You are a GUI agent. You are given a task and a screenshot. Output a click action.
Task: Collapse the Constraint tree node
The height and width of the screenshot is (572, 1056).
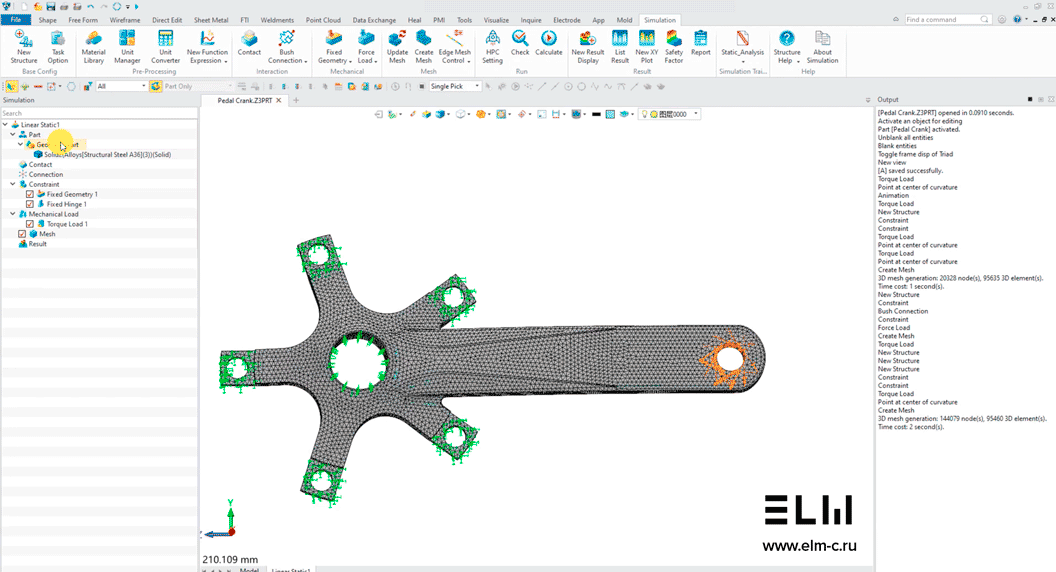[13, 184]
